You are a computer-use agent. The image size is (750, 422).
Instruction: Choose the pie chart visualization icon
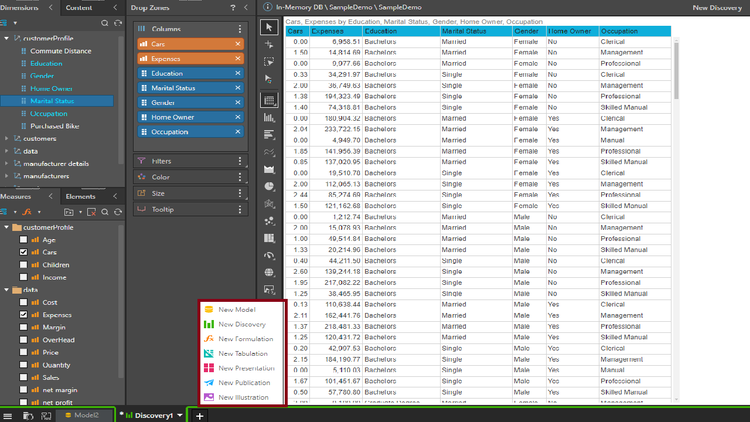tap(269, 187)
